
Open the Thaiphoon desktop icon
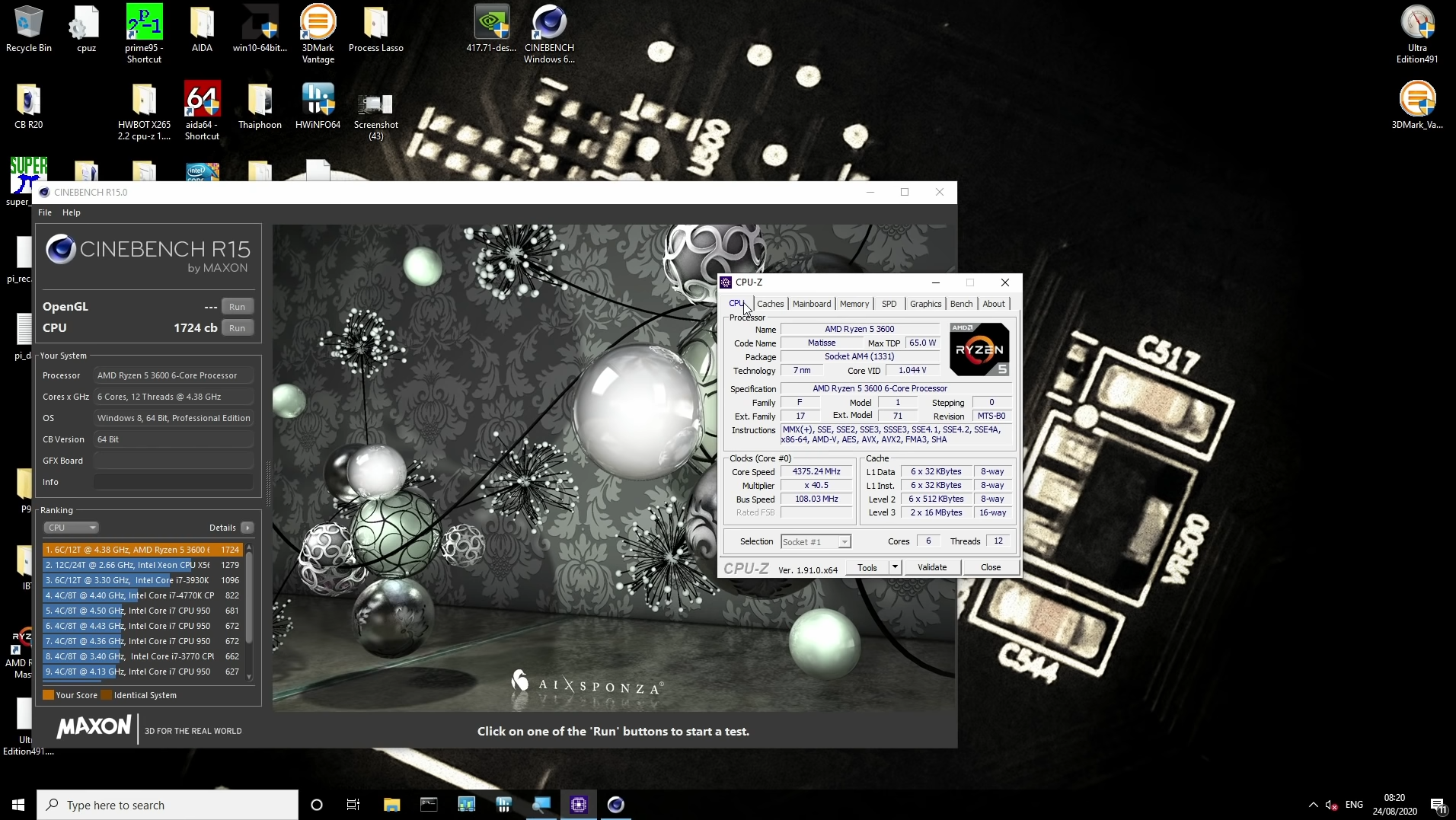260,105
